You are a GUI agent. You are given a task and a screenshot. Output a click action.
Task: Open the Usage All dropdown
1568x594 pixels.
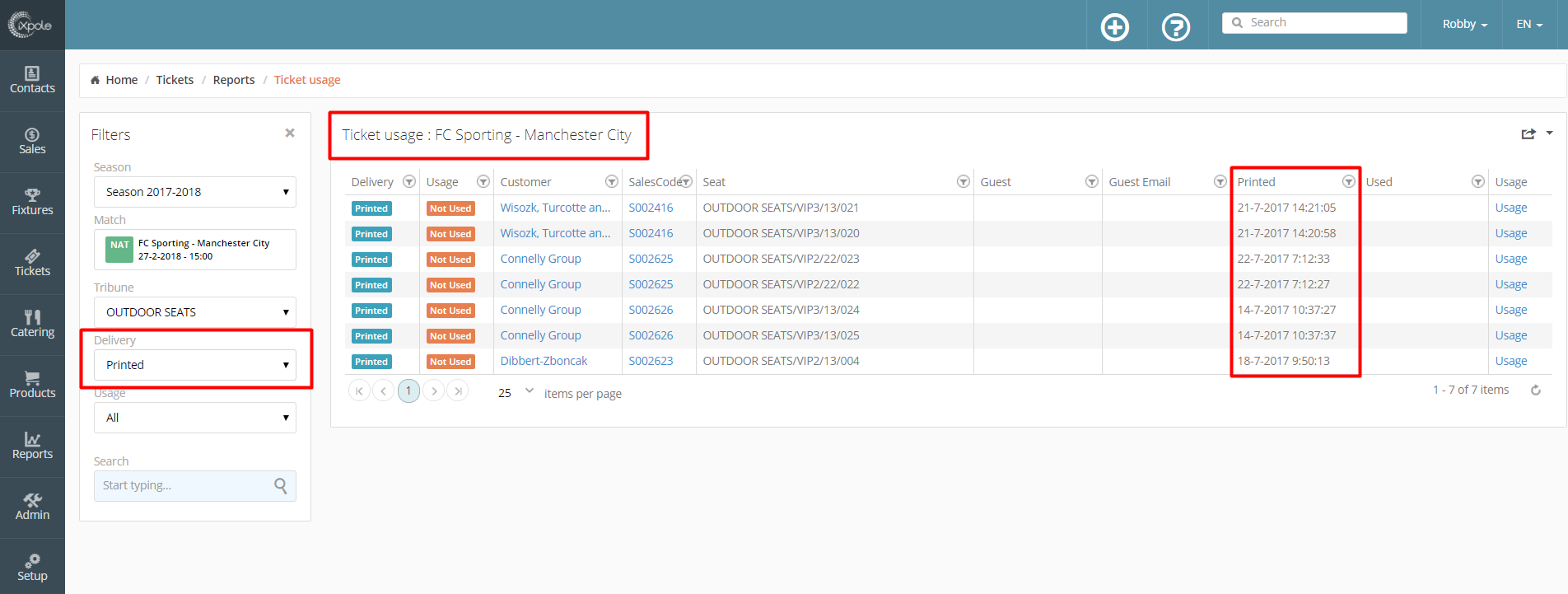(195, 418)
